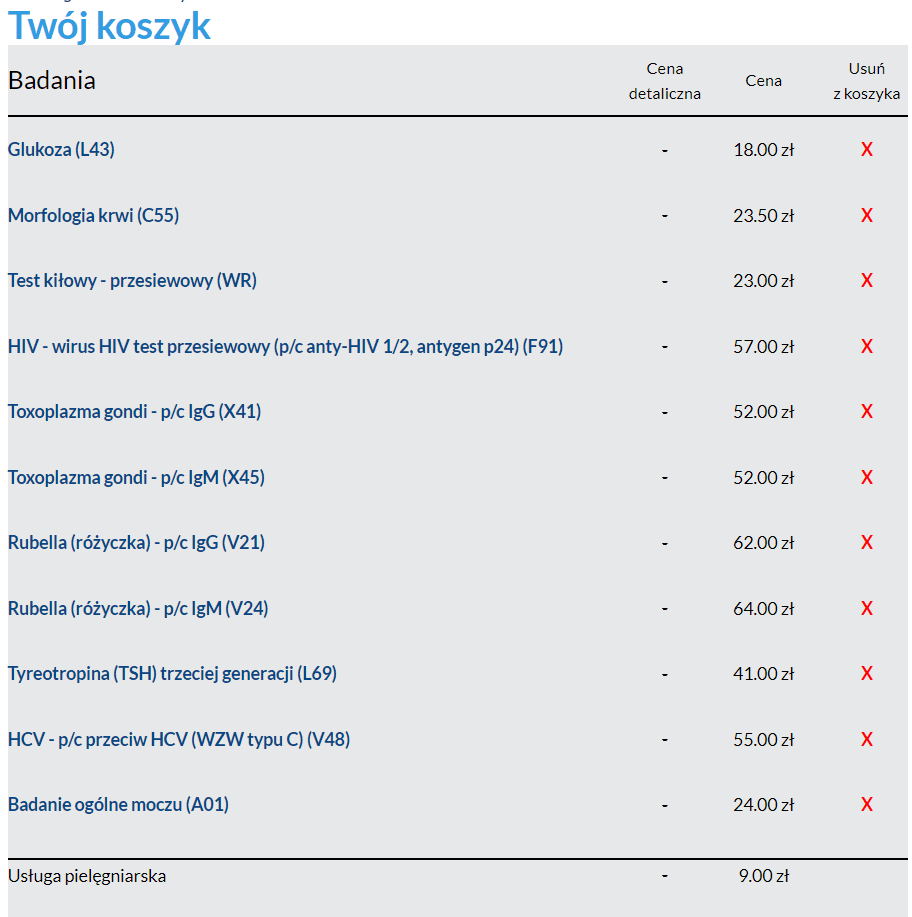The height and width of the screenshot is (917, 912).
Task: Open Tyreotropina (TSH) trzeciej generacji link
Action: click(x=172, y=674)
